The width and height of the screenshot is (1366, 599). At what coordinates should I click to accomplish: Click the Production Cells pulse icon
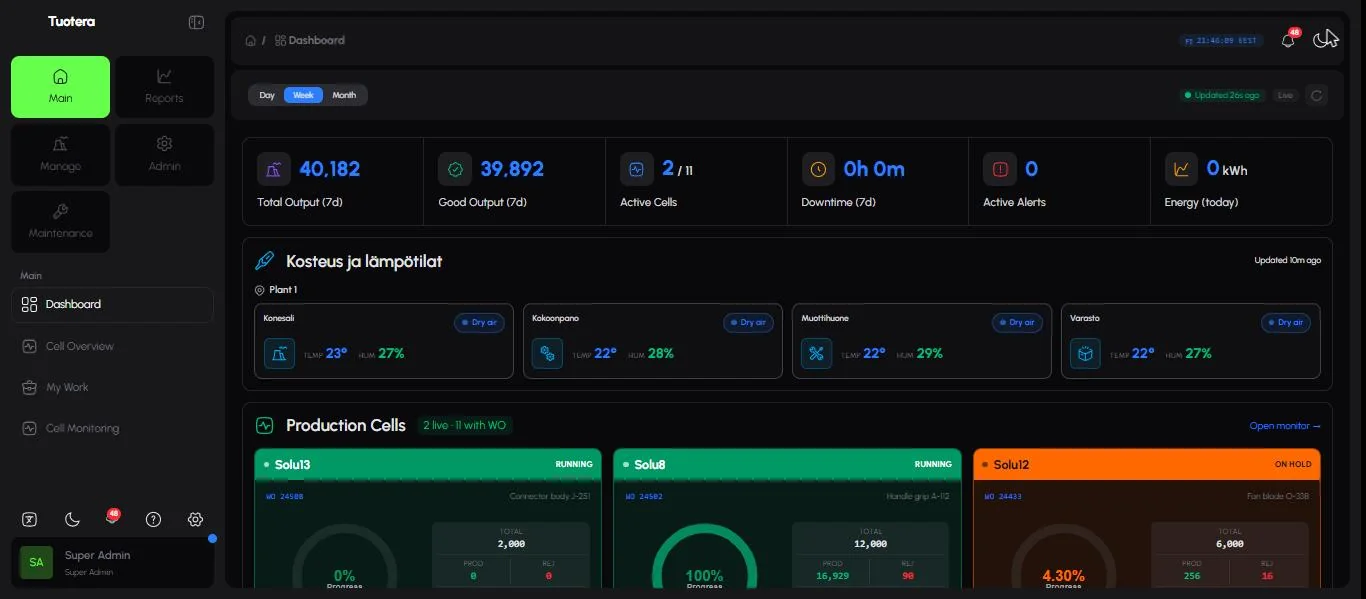point(265,425)
